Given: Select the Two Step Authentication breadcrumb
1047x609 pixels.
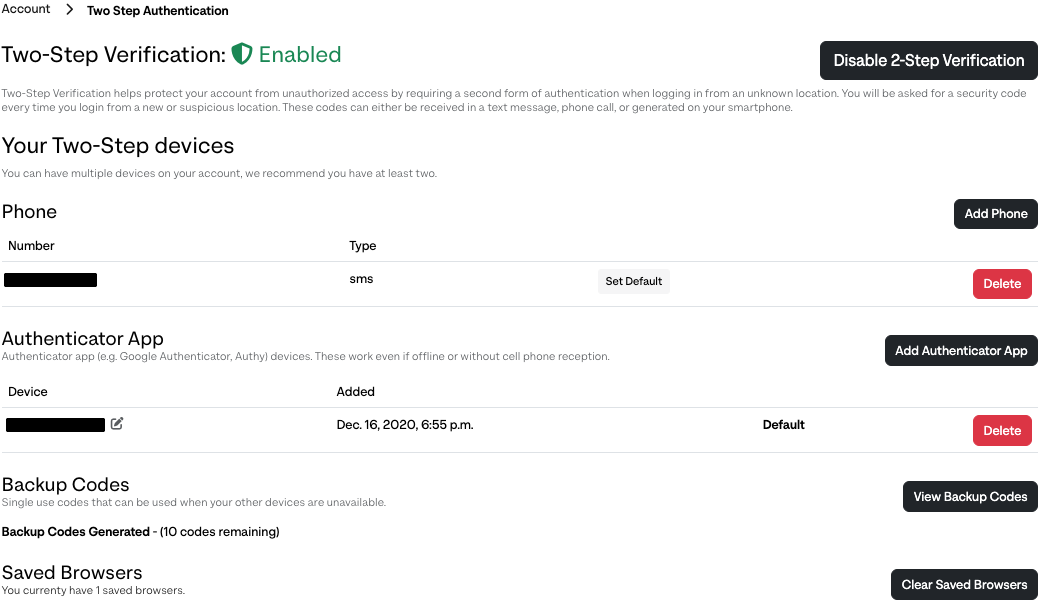Looking at the screenshot, I should pyautogui.click(x=158, y=11).
